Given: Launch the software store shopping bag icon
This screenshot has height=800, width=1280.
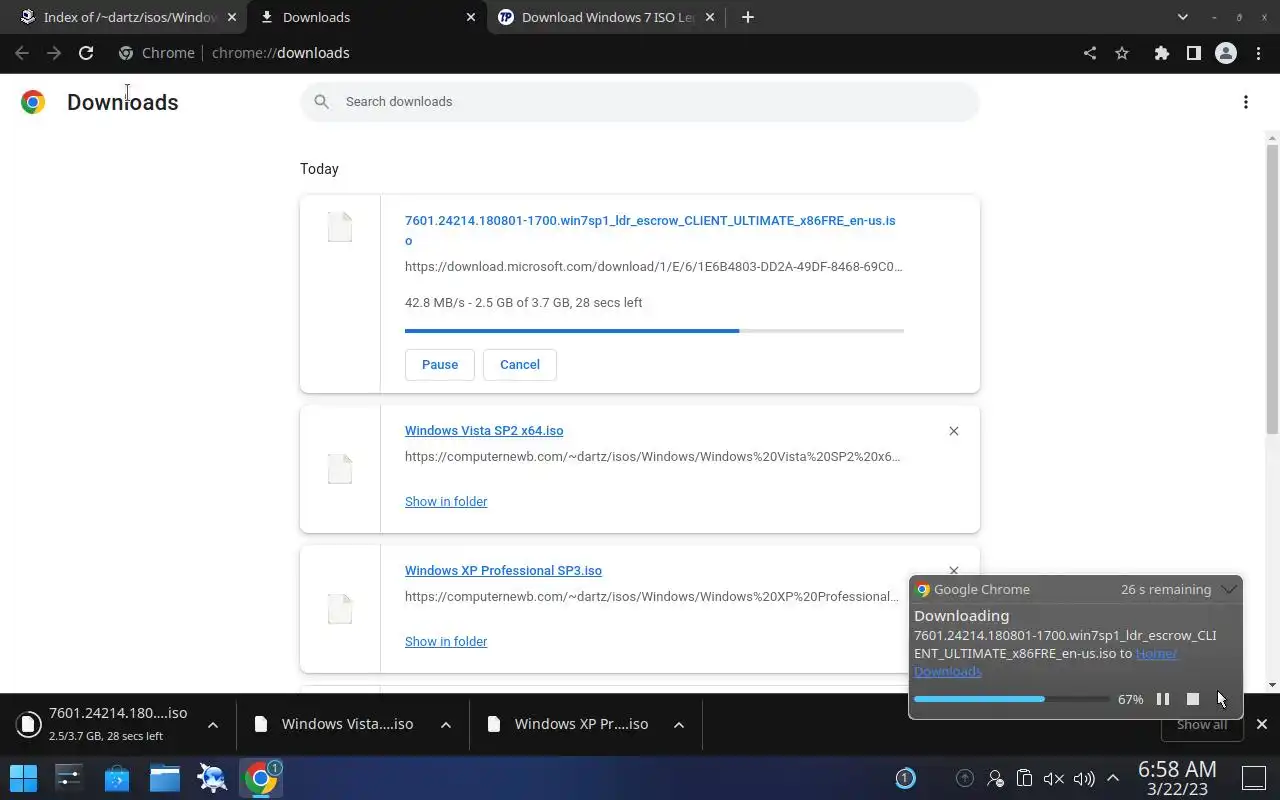Looking at the screenshot, I should 117,777.
